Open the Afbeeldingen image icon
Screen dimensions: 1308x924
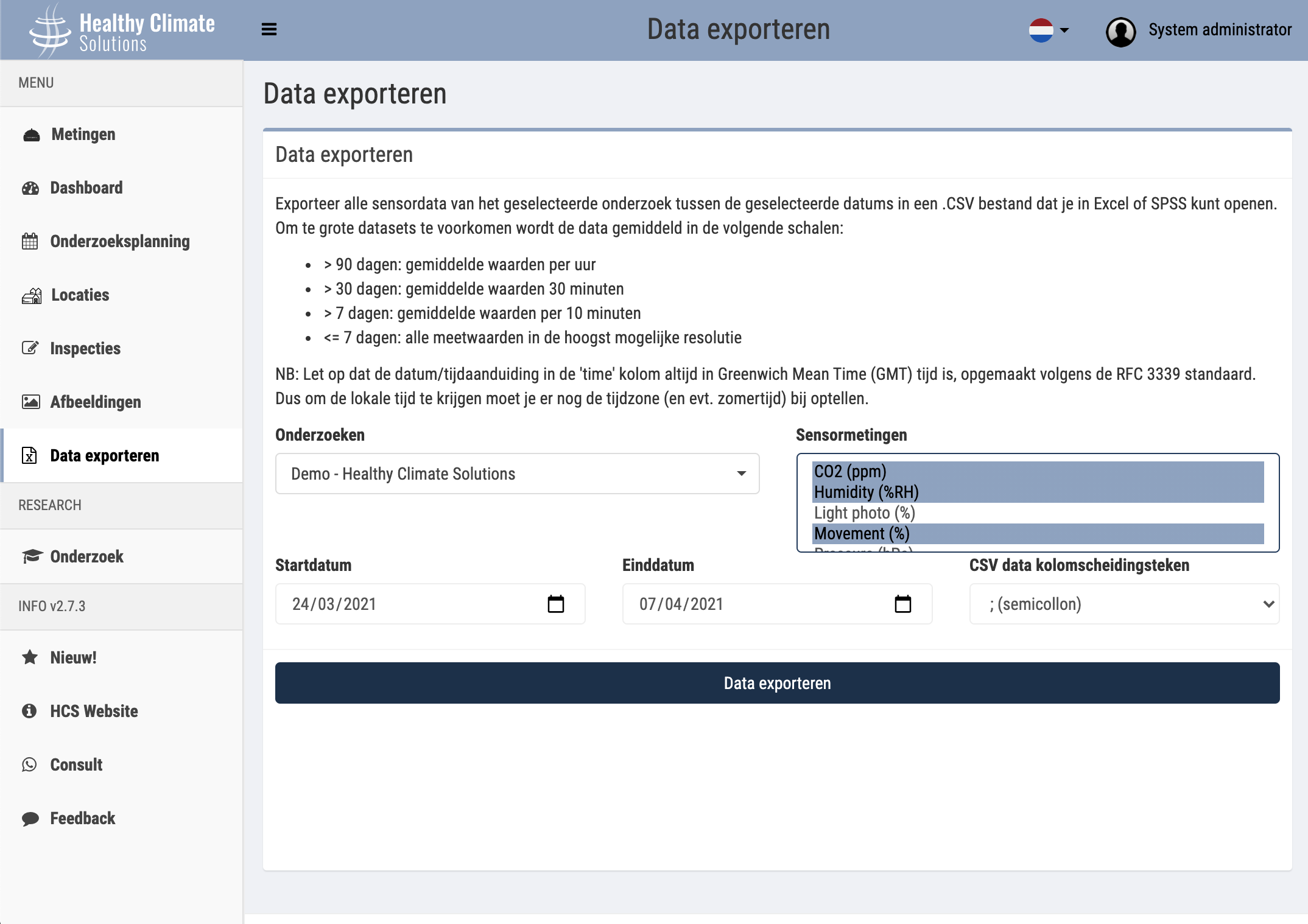[30, 402]
